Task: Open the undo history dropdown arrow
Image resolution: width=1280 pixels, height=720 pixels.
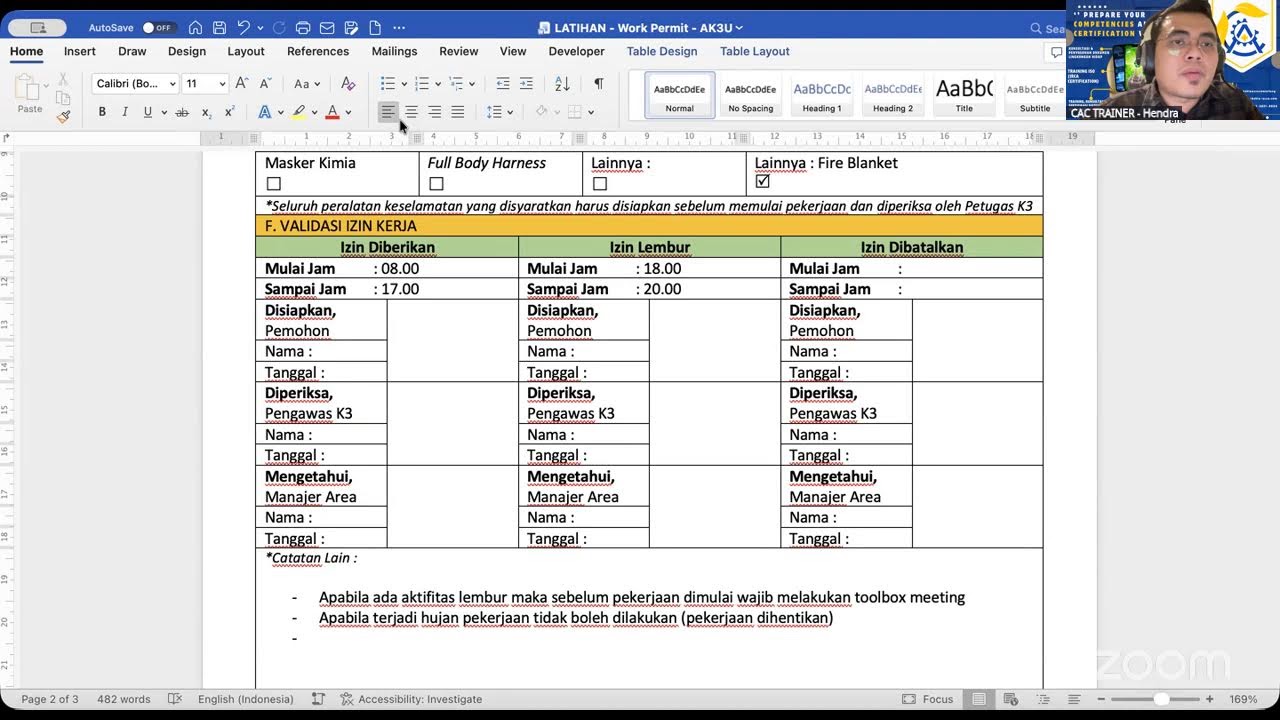Action: 259,28
